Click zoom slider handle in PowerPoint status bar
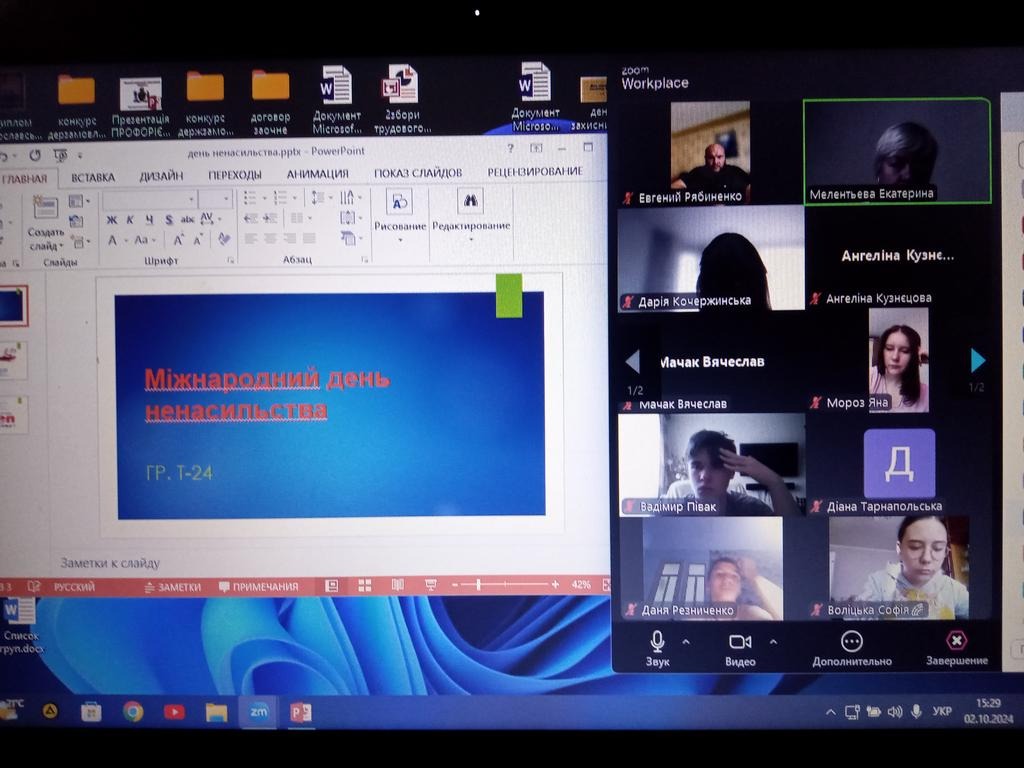 tap(479, 584)
